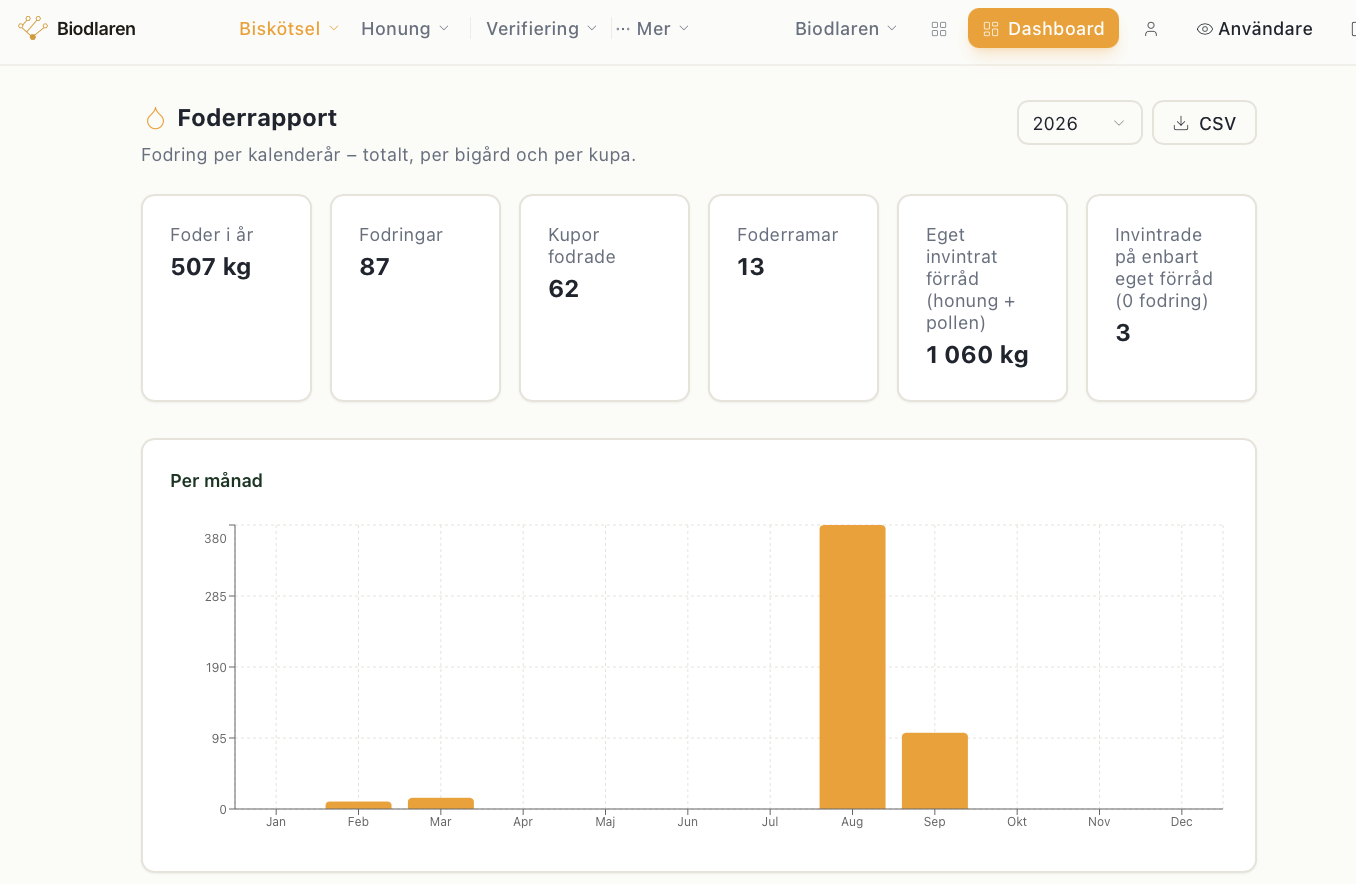
Task: Open the user profile icon
Action: point(1151,29)
